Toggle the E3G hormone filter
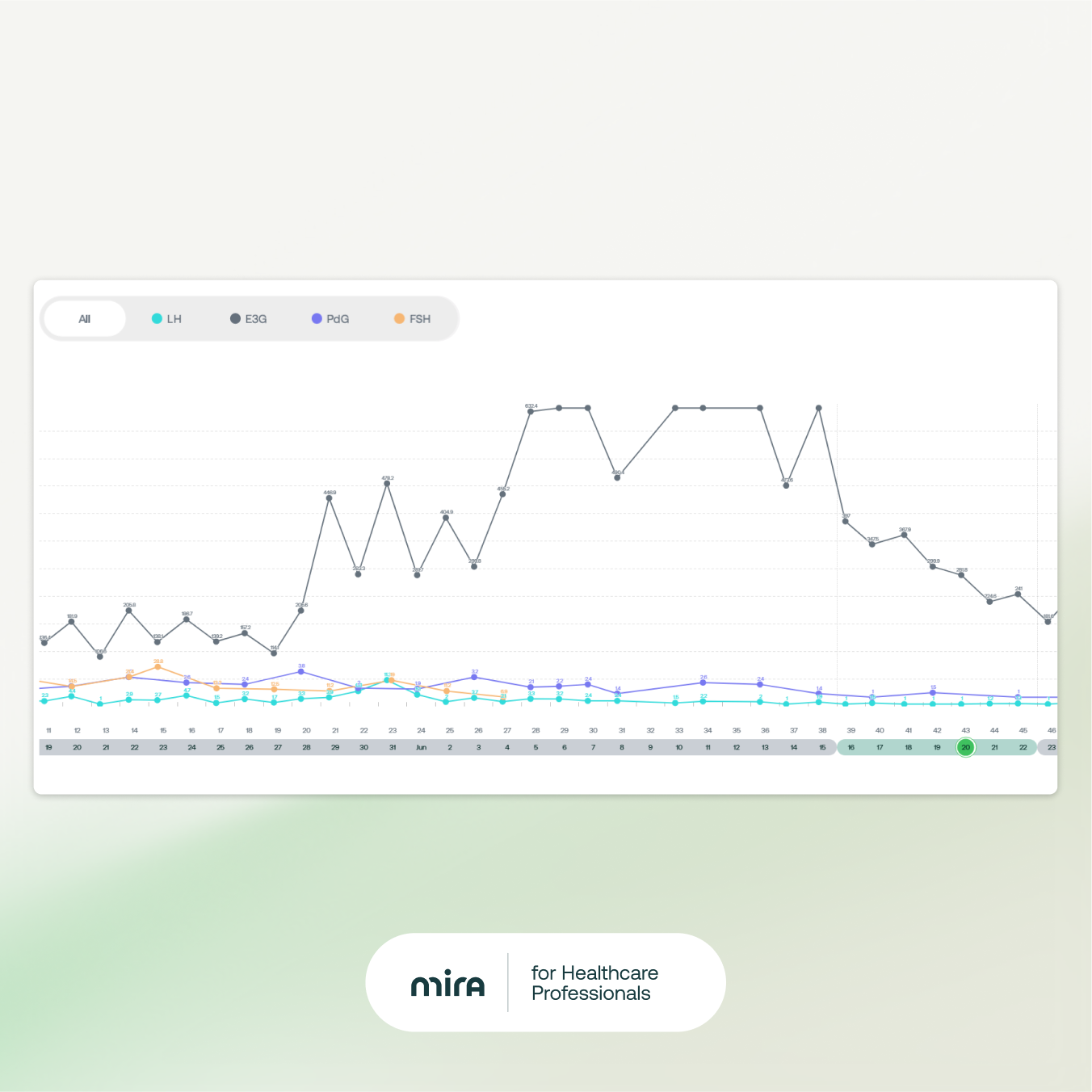Screen dimensions: 1092x1092 coord(249,319)
